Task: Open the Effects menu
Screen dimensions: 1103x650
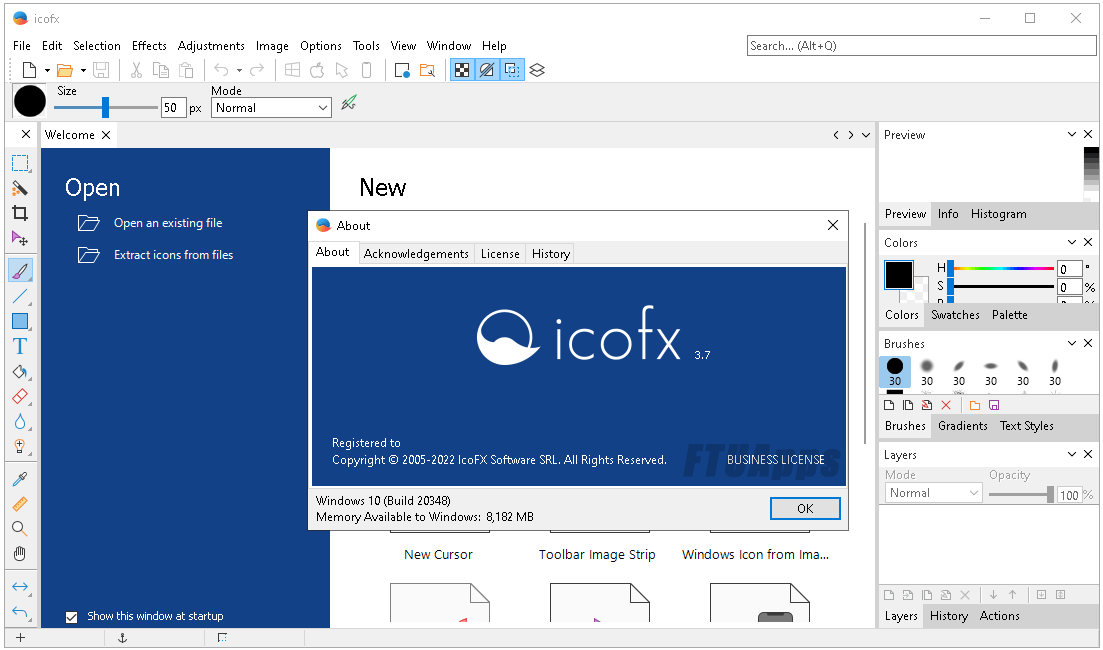Action: [149, 46]
